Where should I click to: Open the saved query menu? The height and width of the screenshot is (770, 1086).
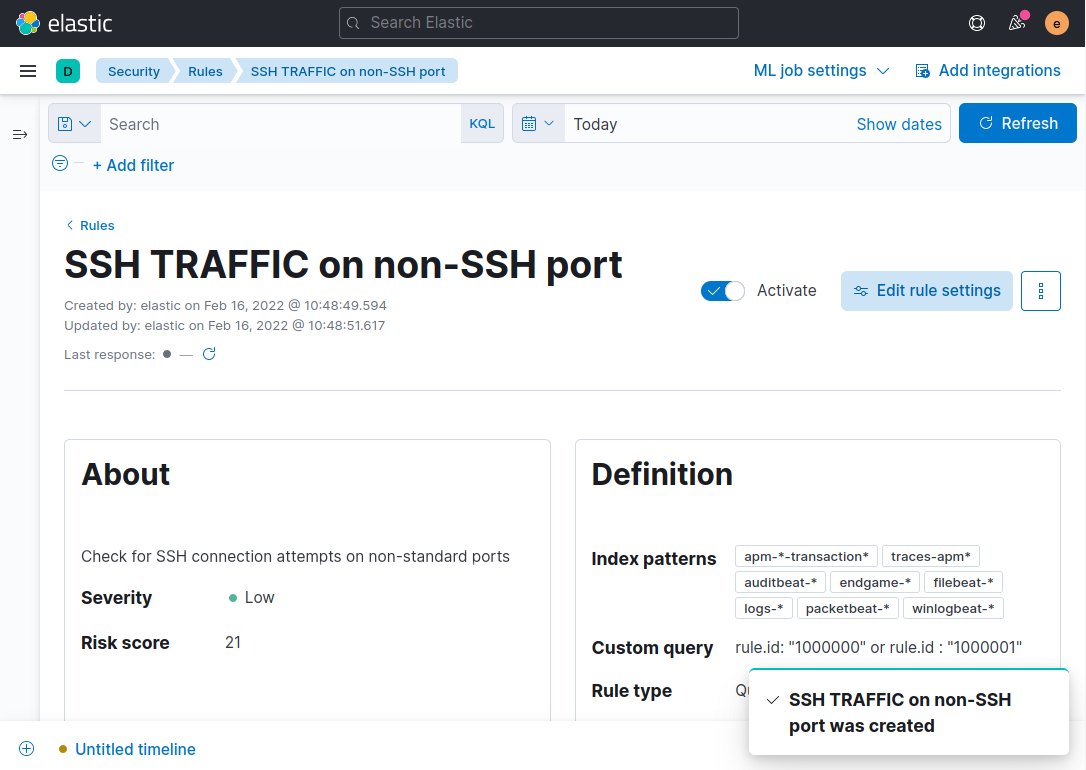point(75,124)
